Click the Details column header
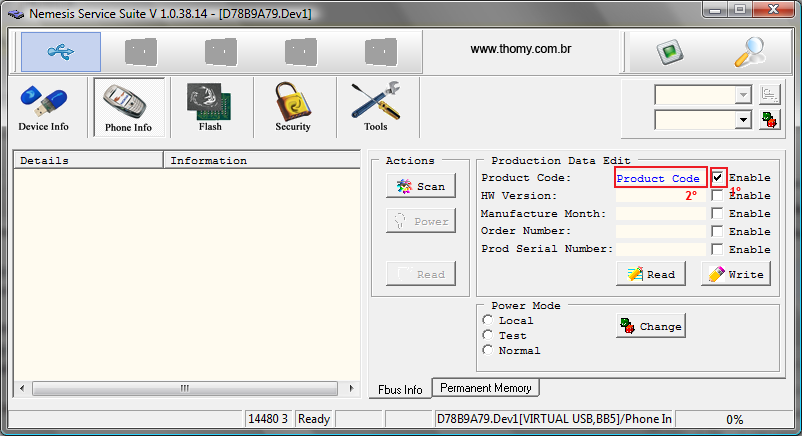 click(x=88, y=160)
